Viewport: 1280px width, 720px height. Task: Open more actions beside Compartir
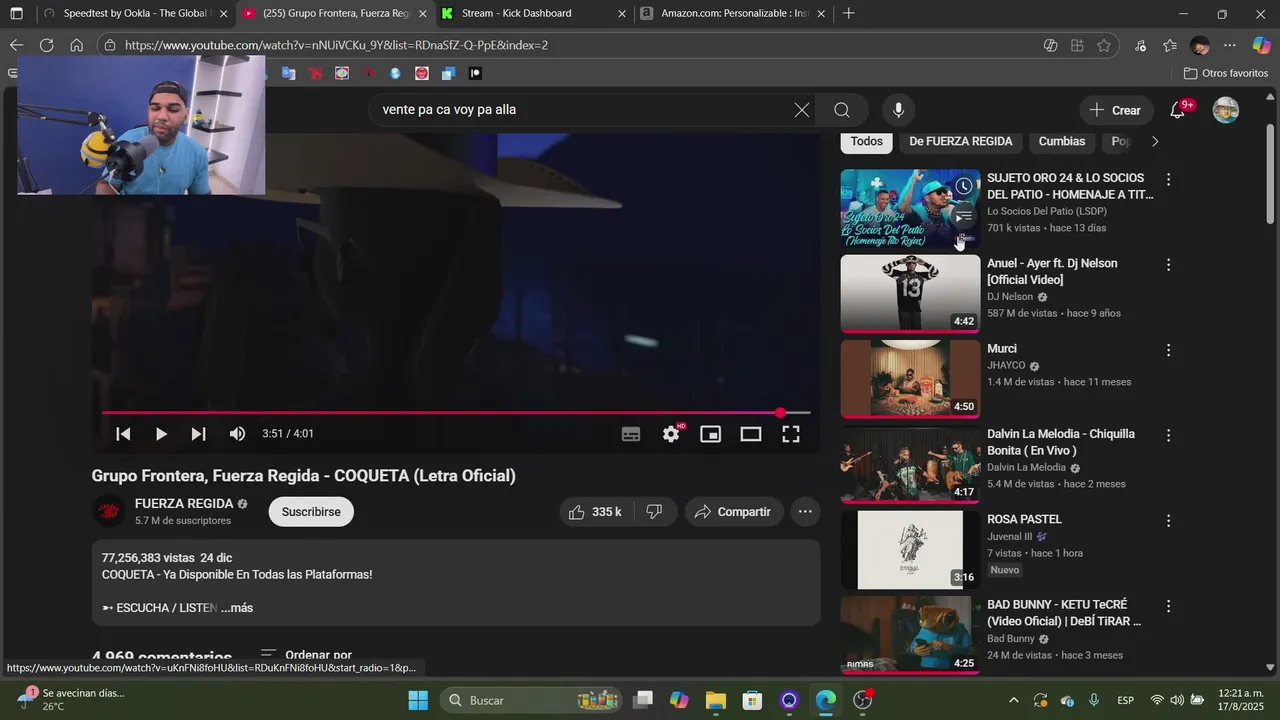click(x=805, y=512)
